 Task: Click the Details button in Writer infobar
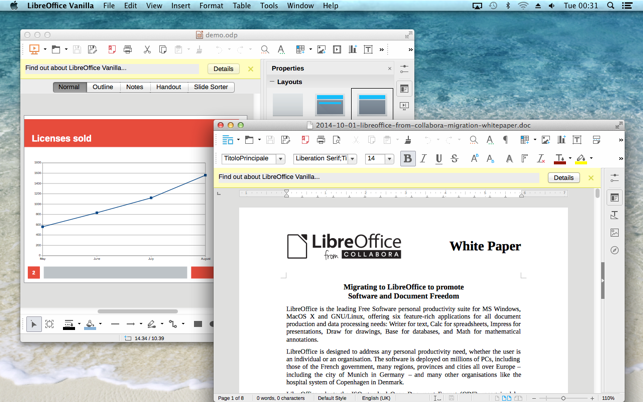pyautogui.click(x=563, y=178)
